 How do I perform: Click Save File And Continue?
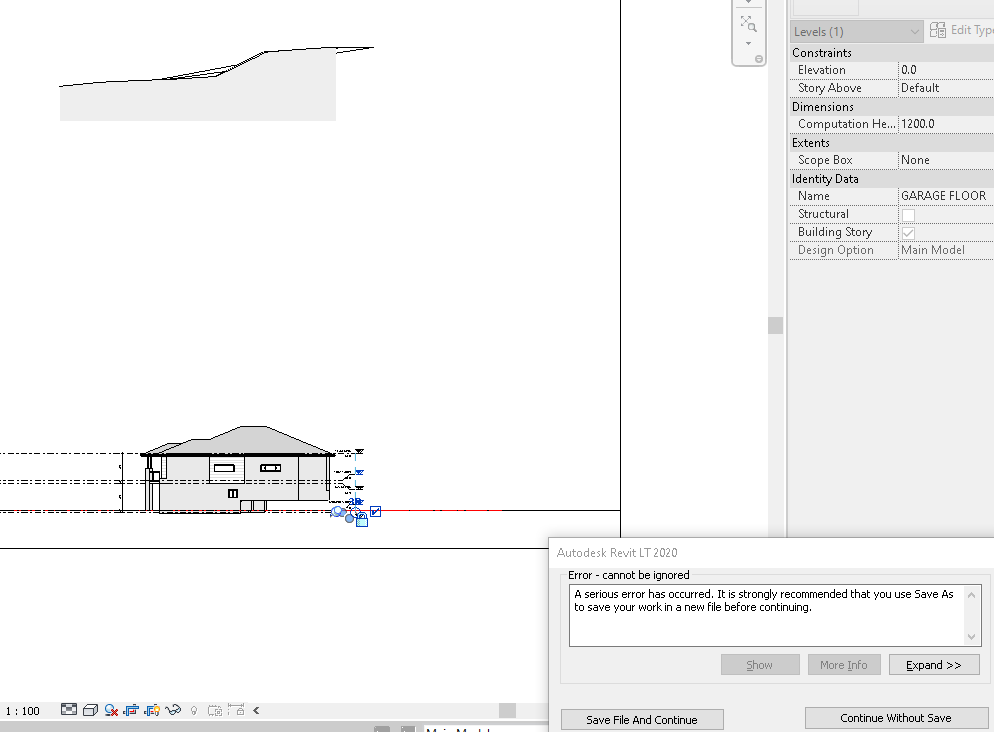(x=641, y=719)
